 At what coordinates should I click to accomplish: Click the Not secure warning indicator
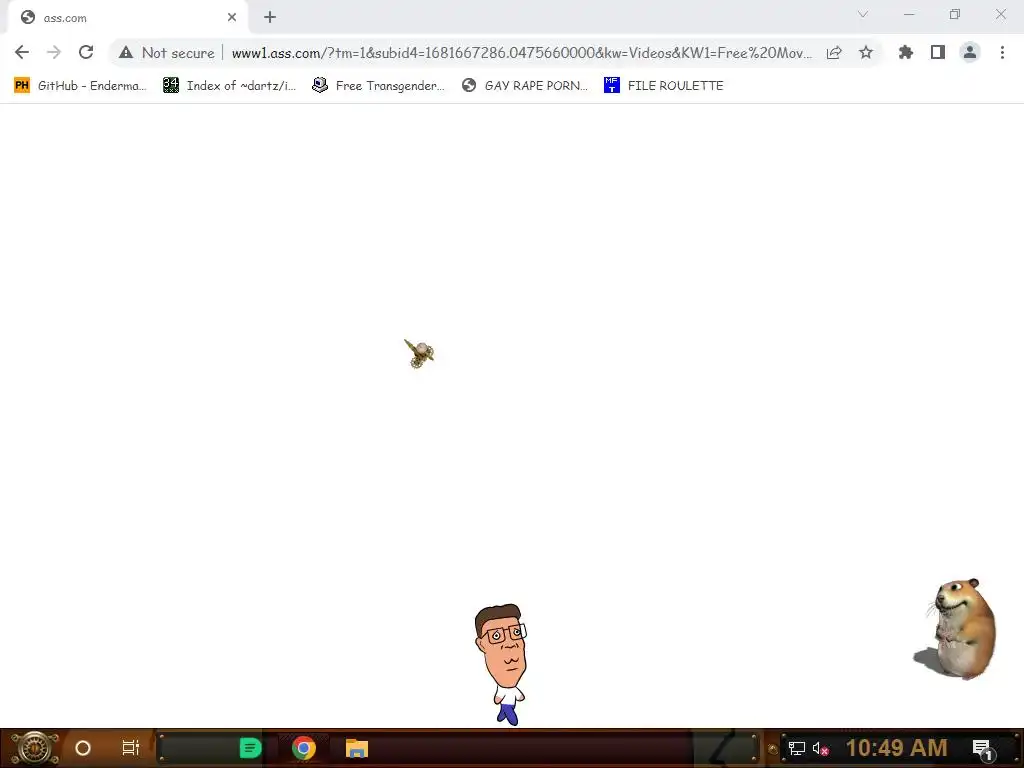(167, 53)
